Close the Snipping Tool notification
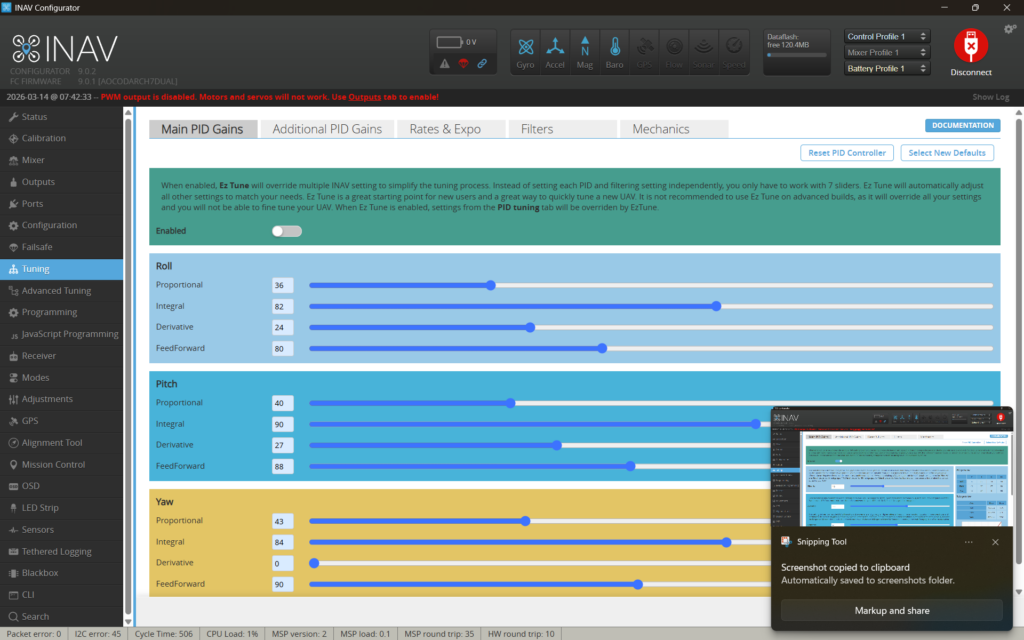 995,542
